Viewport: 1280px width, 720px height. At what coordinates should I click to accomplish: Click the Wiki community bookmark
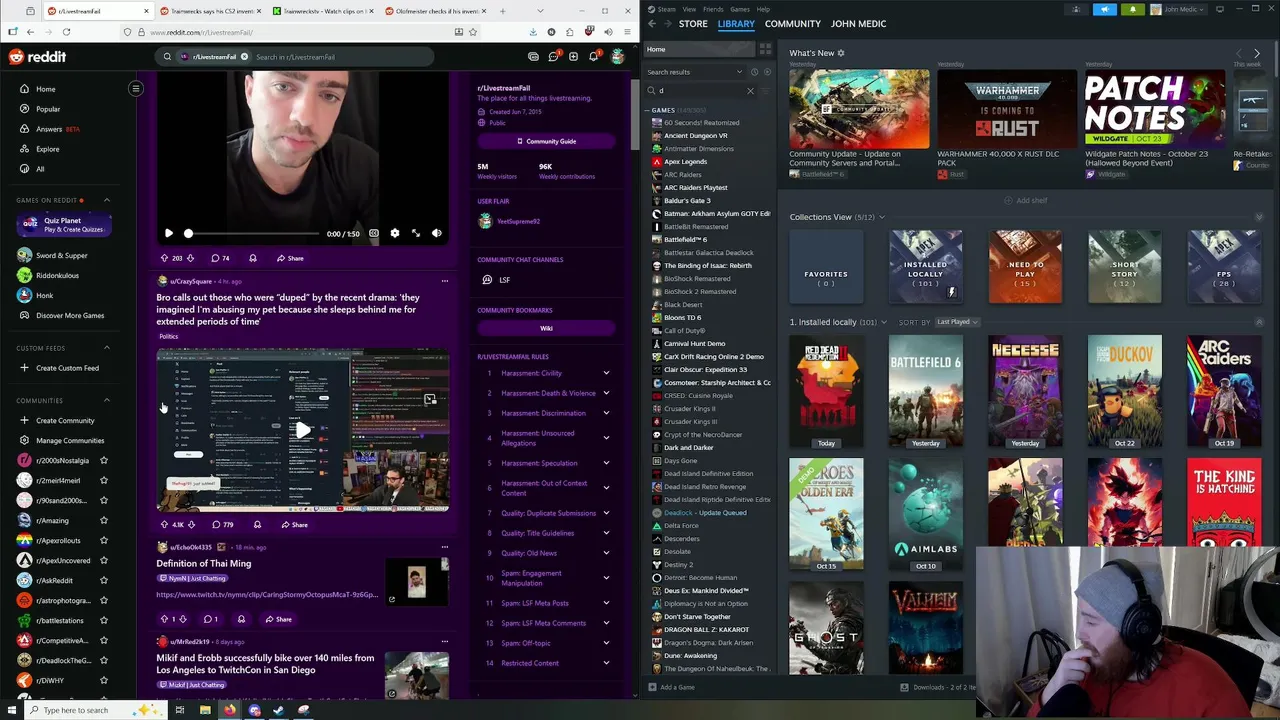click(x=546, y=328)
